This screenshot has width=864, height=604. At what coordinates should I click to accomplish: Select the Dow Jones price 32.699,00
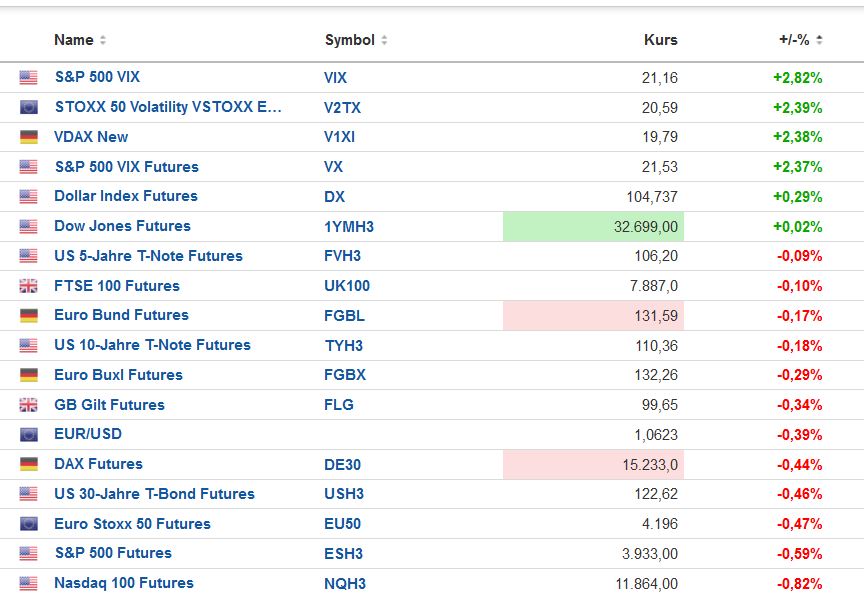coord(646,226)
